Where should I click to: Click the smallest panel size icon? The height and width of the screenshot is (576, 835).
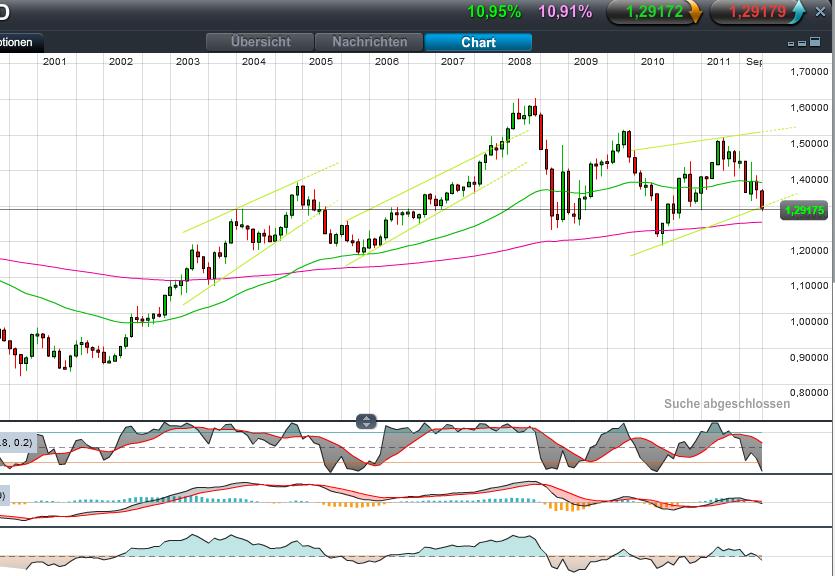[x=790, y=43]
